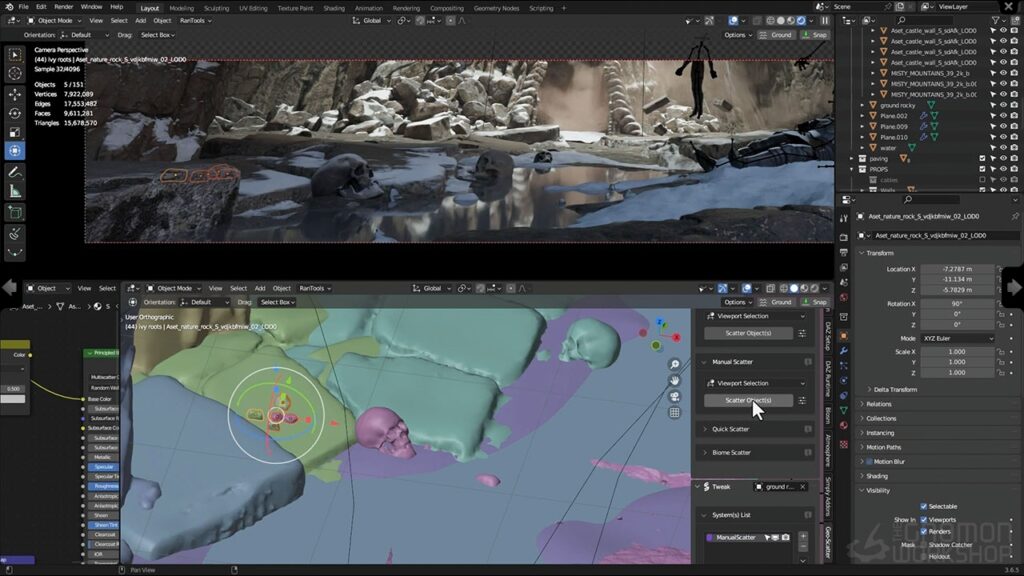Click Snap button in top viewport header
Viewport: 1024px width, 576px height.
click(815, 35)
